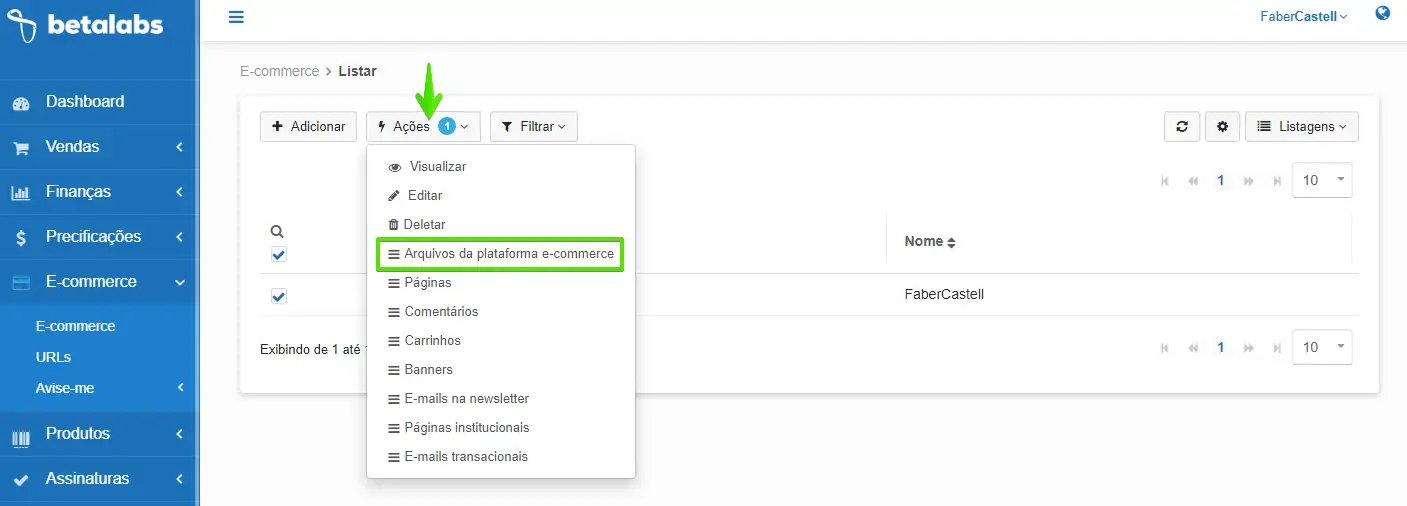Go to first page in bottom pagination

(x=1164, y=348)
